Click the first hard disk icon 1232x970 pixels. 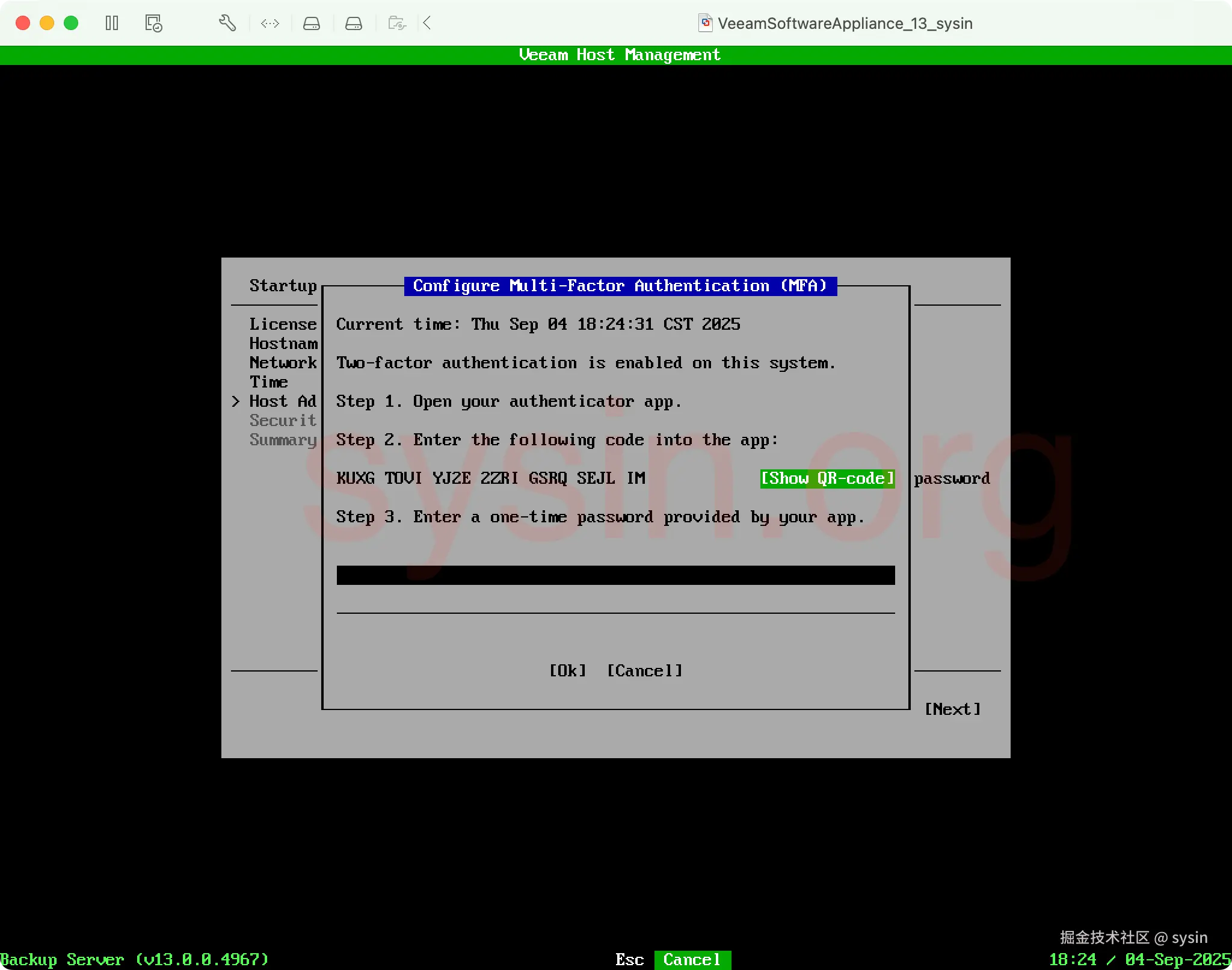click(312, 23)
